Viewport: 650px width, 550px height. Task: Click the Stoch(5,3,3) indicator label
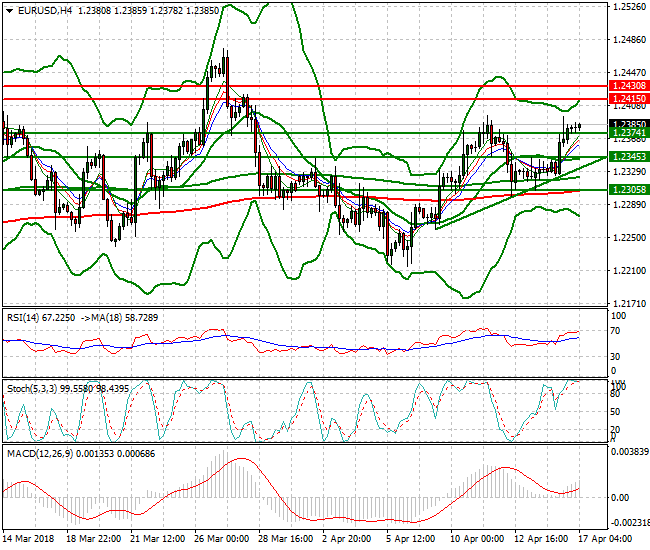[x=68, y=389]
